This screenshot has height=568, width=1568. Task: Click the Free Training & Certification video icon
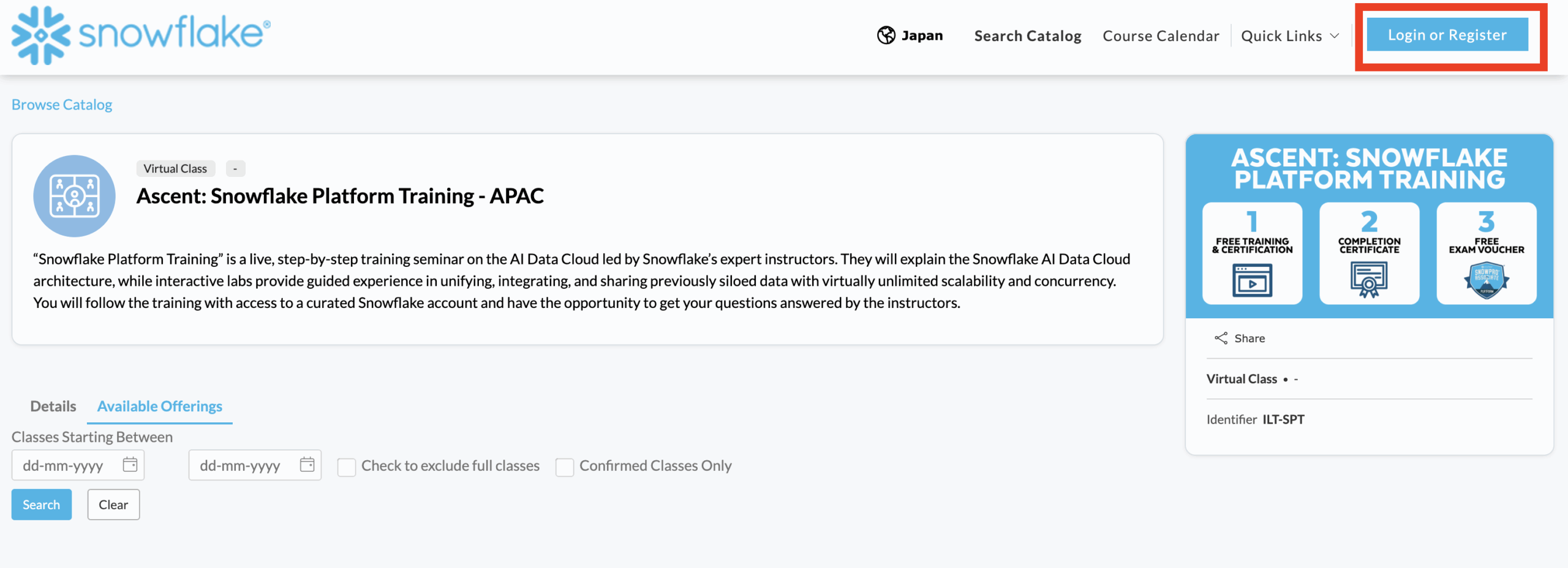(x=1252, y=280)
